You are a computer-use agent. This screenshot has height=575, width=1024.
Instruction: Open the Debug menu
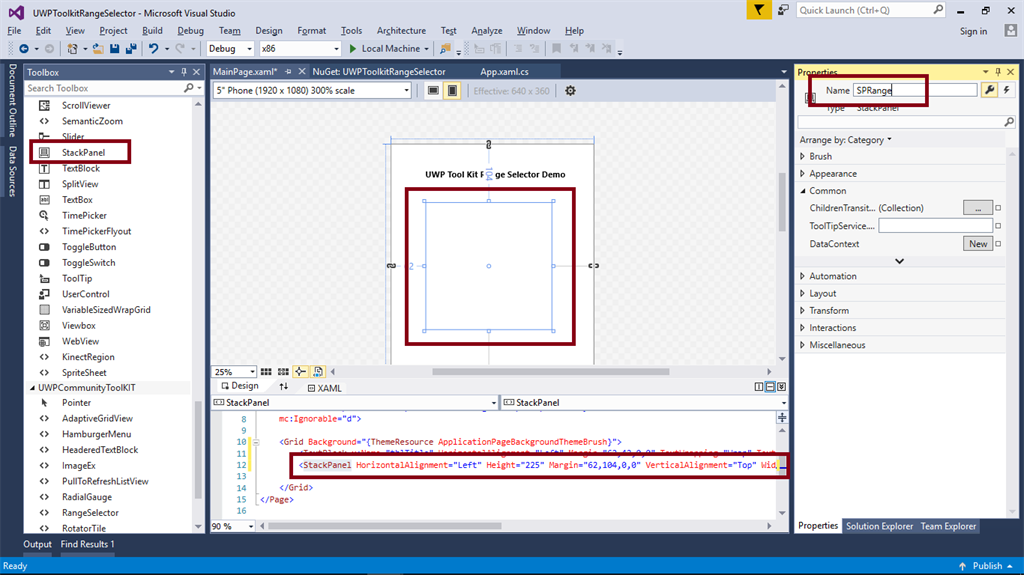point(190,31)
